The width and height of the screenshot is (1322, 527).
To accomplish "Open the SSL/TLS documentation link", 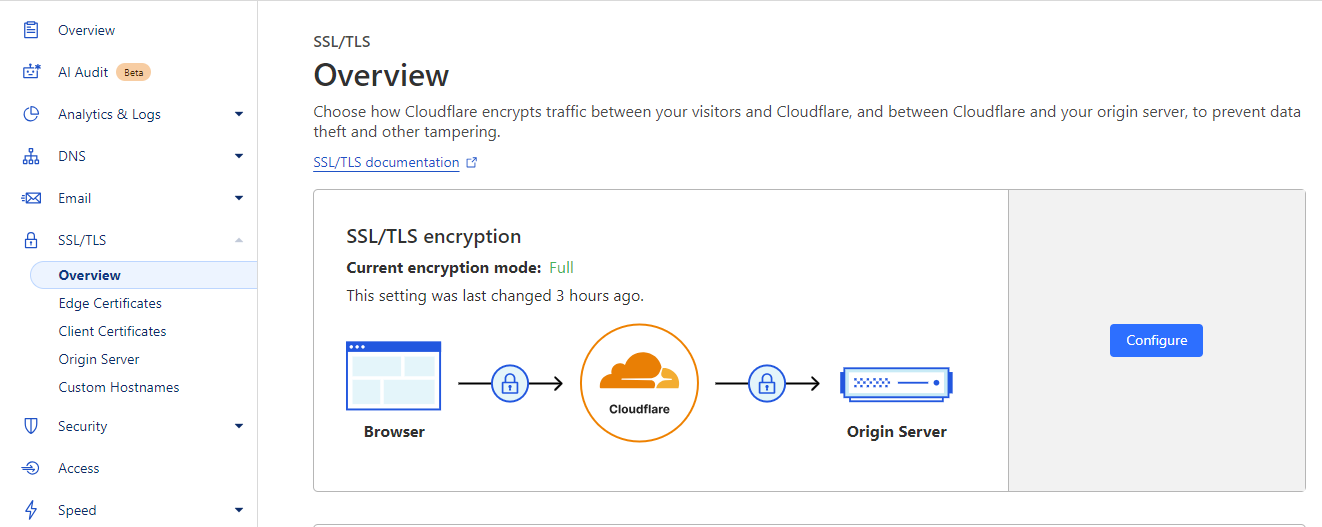I will (x=386, y=162).
